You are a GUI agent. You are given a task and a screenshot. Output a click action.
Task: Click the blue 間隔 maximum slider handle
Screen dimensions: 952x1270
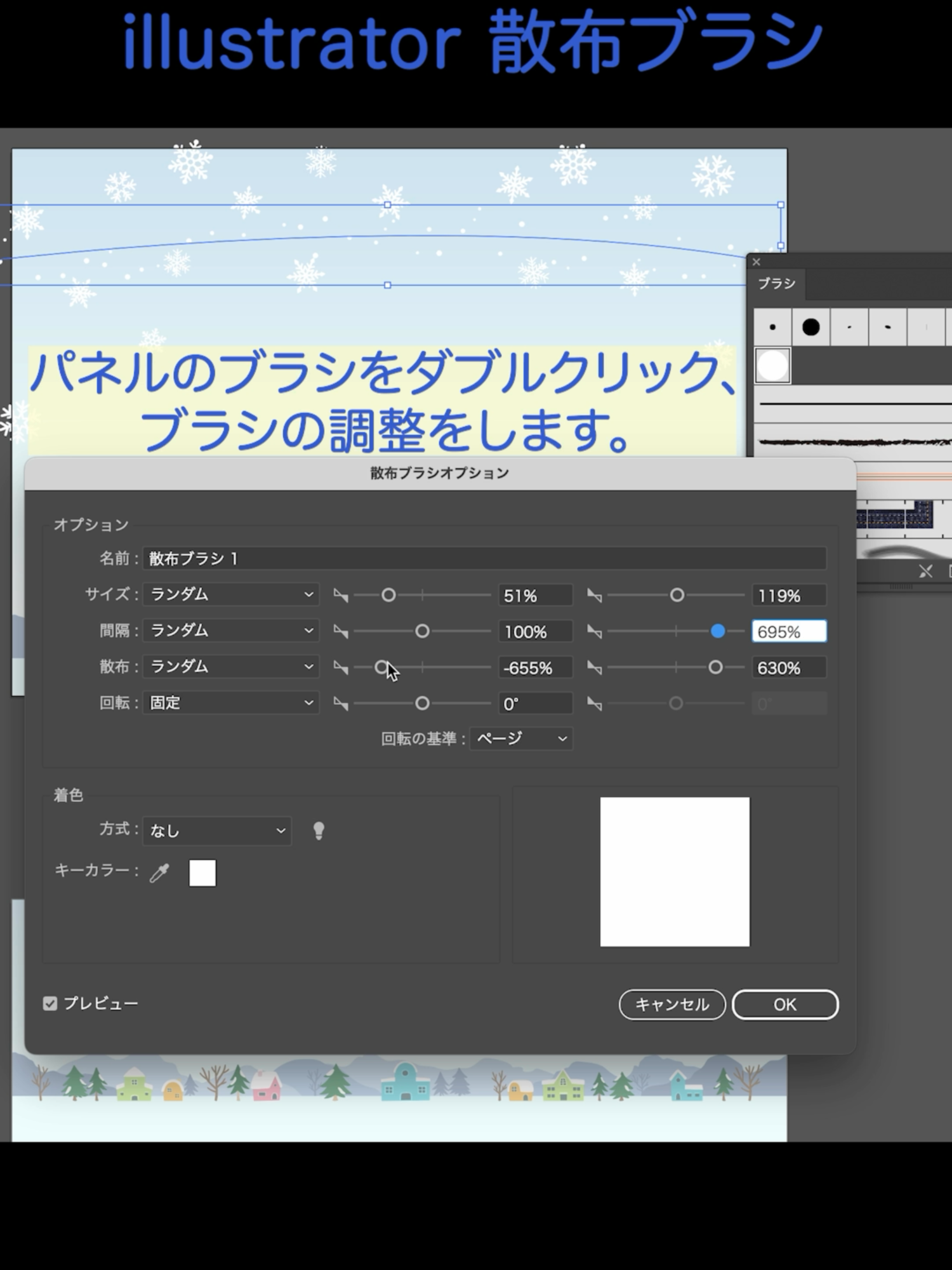[718, 631]
